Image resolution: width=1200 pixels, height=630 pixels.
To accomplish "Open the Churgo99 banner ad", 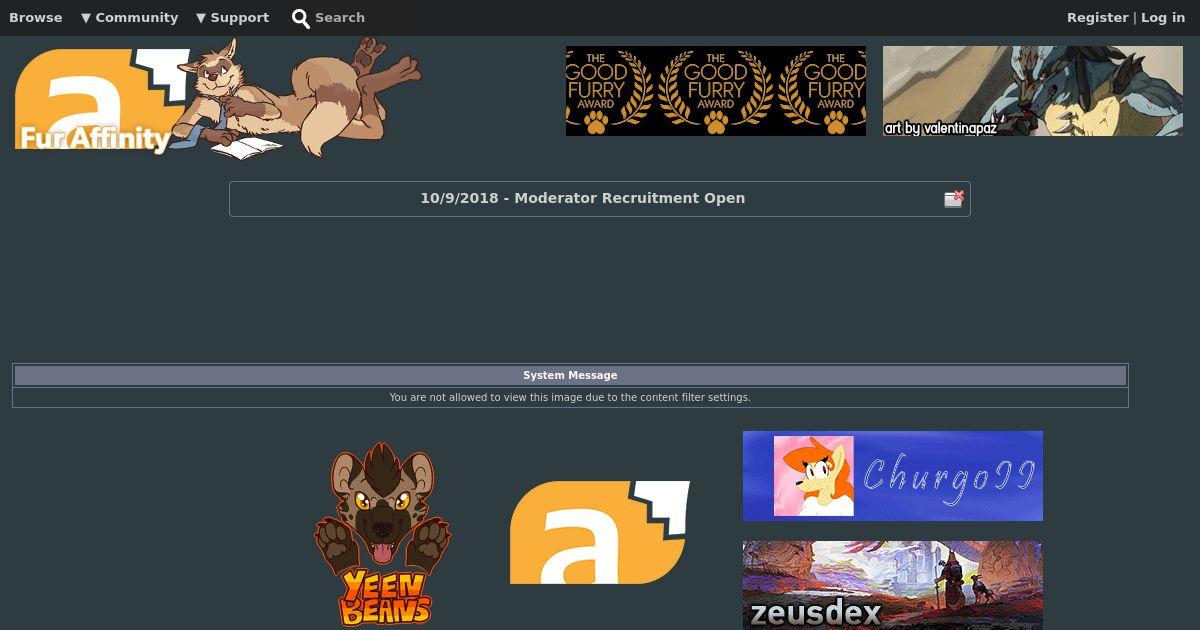I will pos(893,476).
